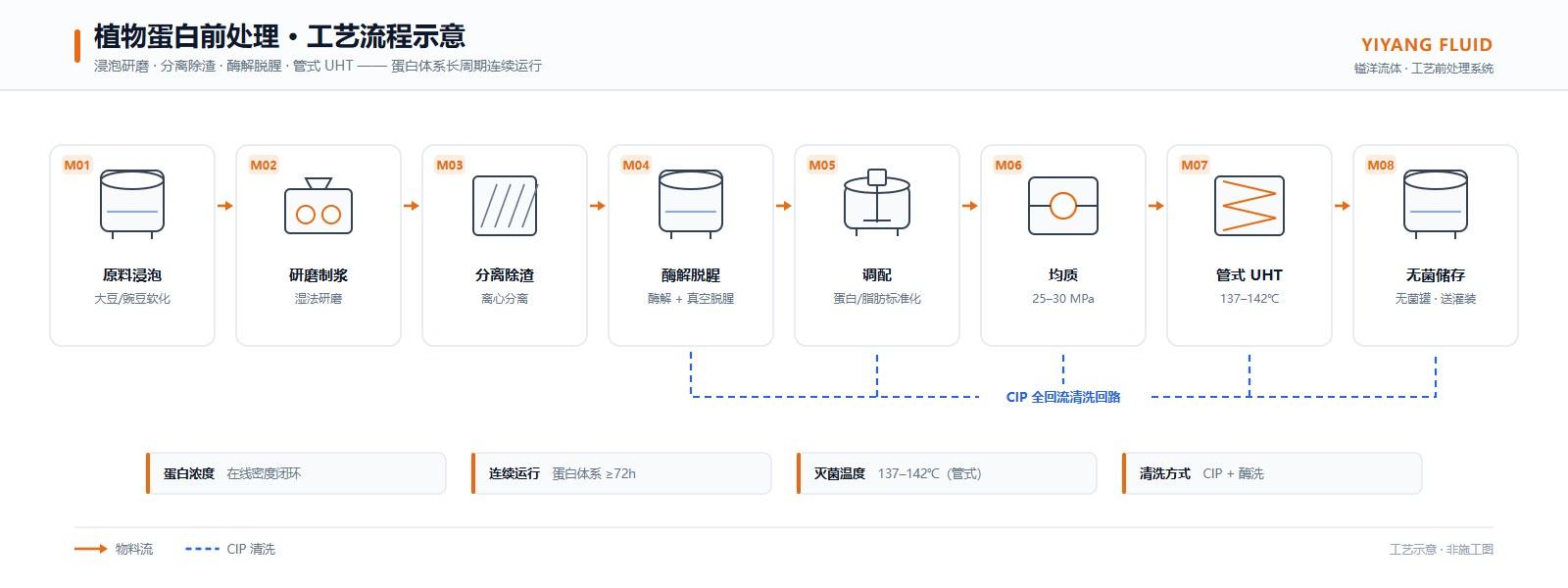Click the 酶解 + 真空脱腥 subtitle
Screen dimensions: 1568x588
[x=691, y=299]
